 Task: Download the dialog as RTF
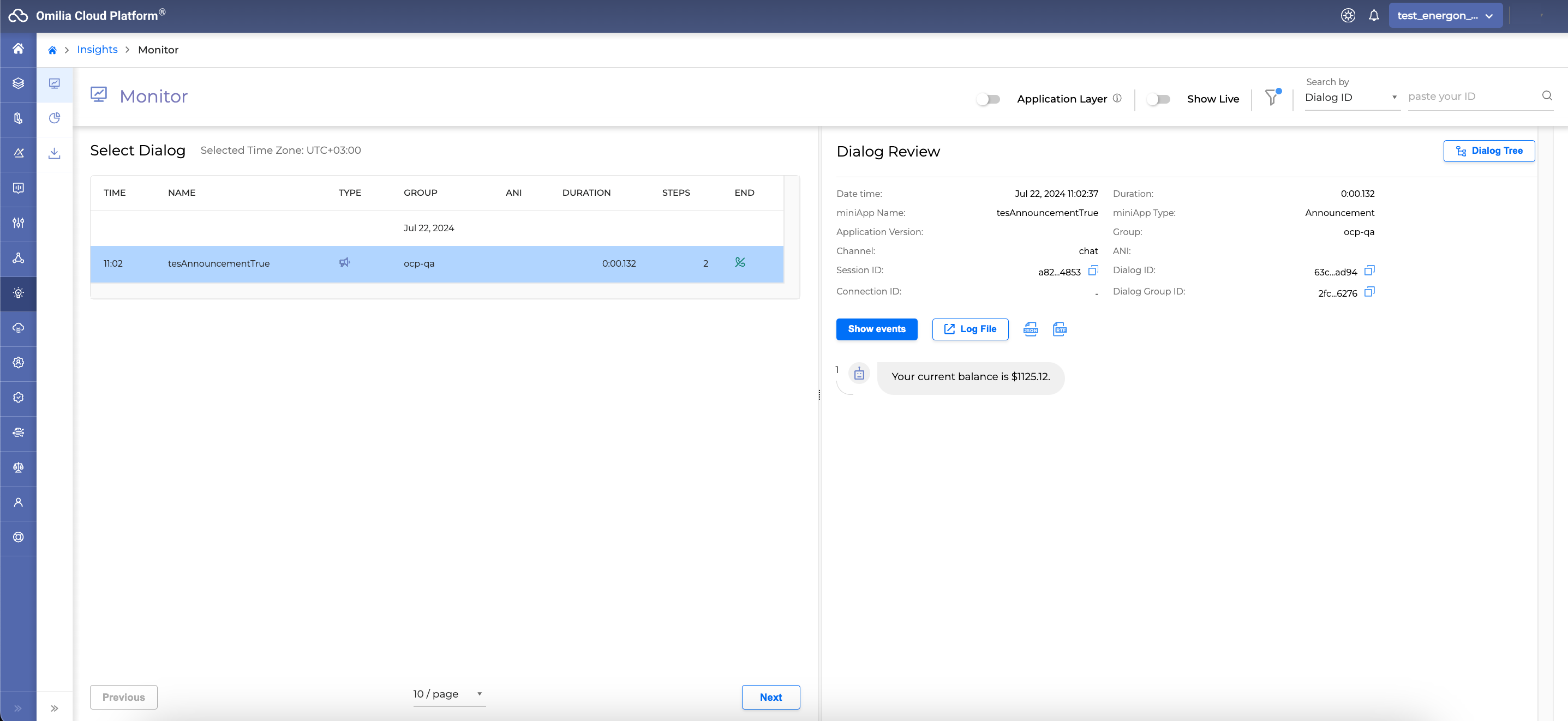click(1059, 329)
